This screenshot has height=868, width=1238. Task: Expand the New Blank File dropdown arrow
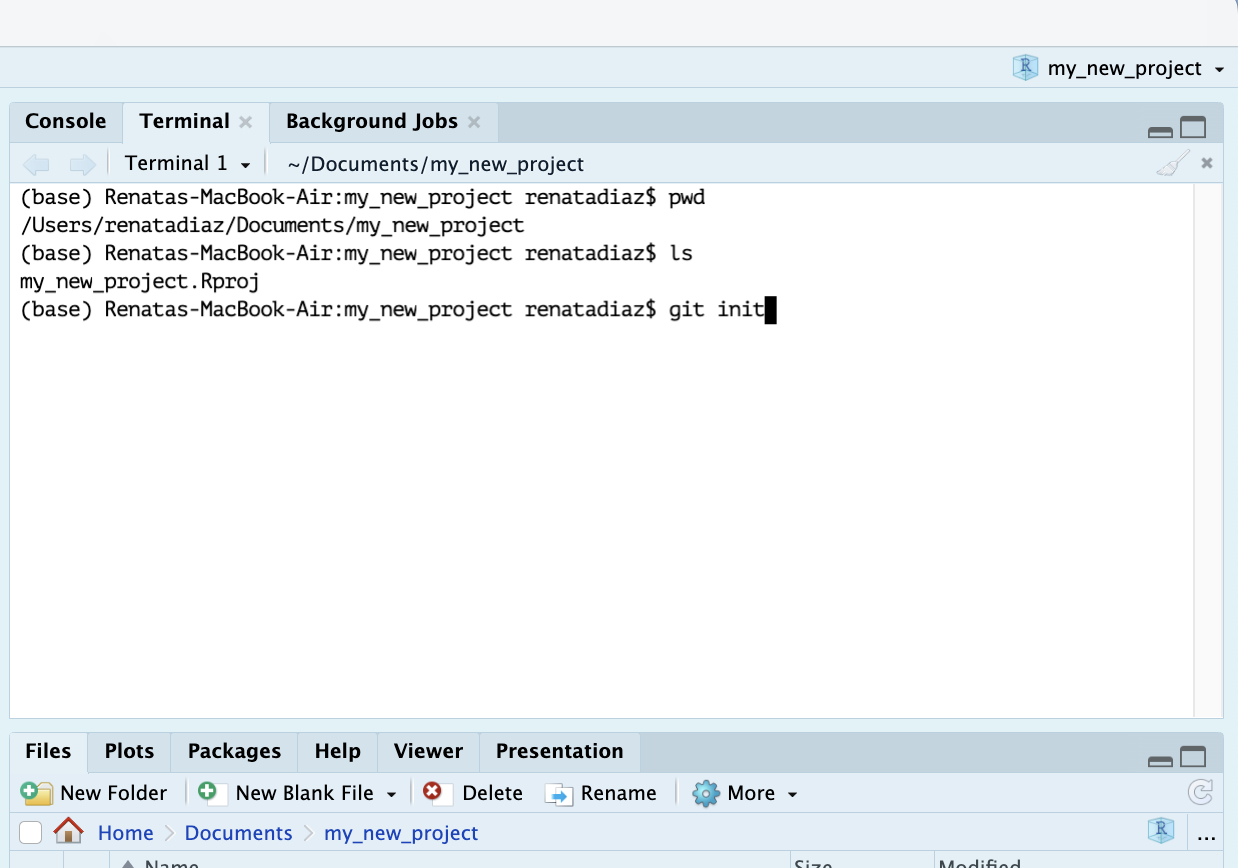point(391,794)
